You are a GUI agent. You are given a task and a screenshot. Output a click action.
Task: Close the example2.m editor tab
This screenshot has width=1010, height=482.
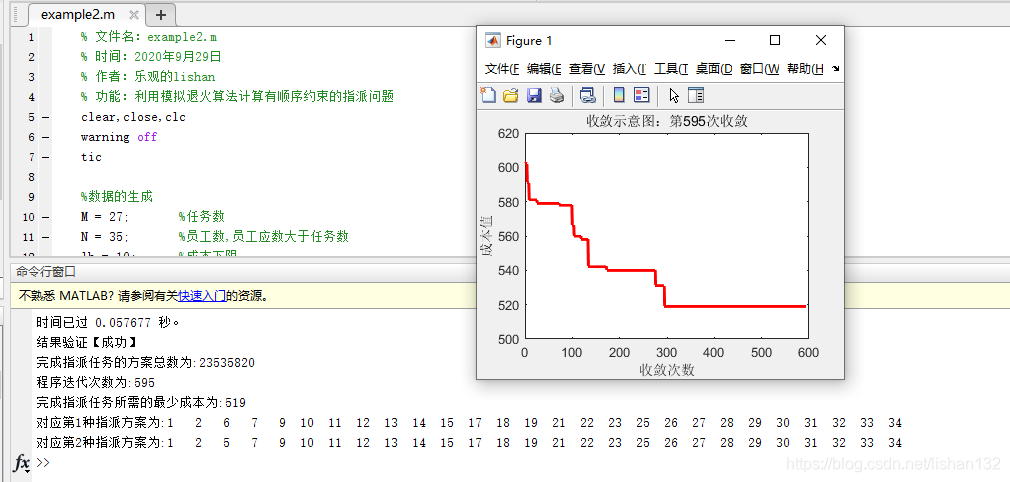point(133,15)
